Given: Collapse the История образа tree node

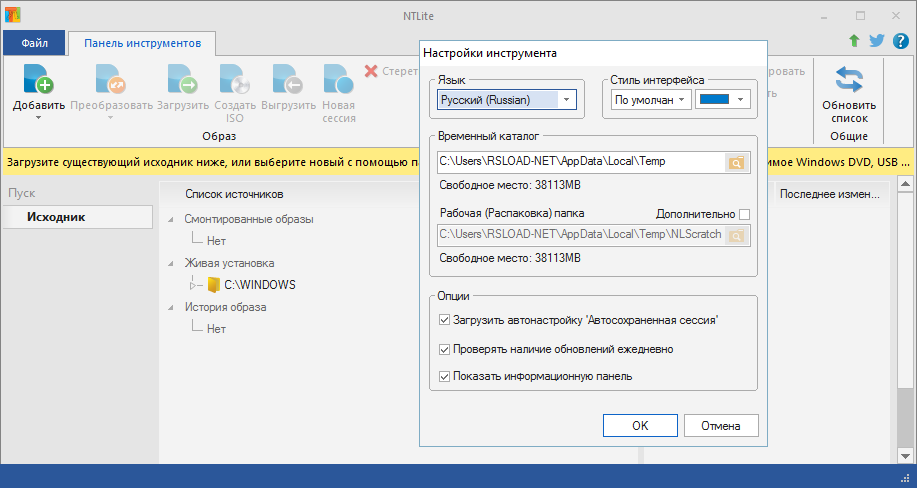Looking at the screenshot, I should 171,307.
